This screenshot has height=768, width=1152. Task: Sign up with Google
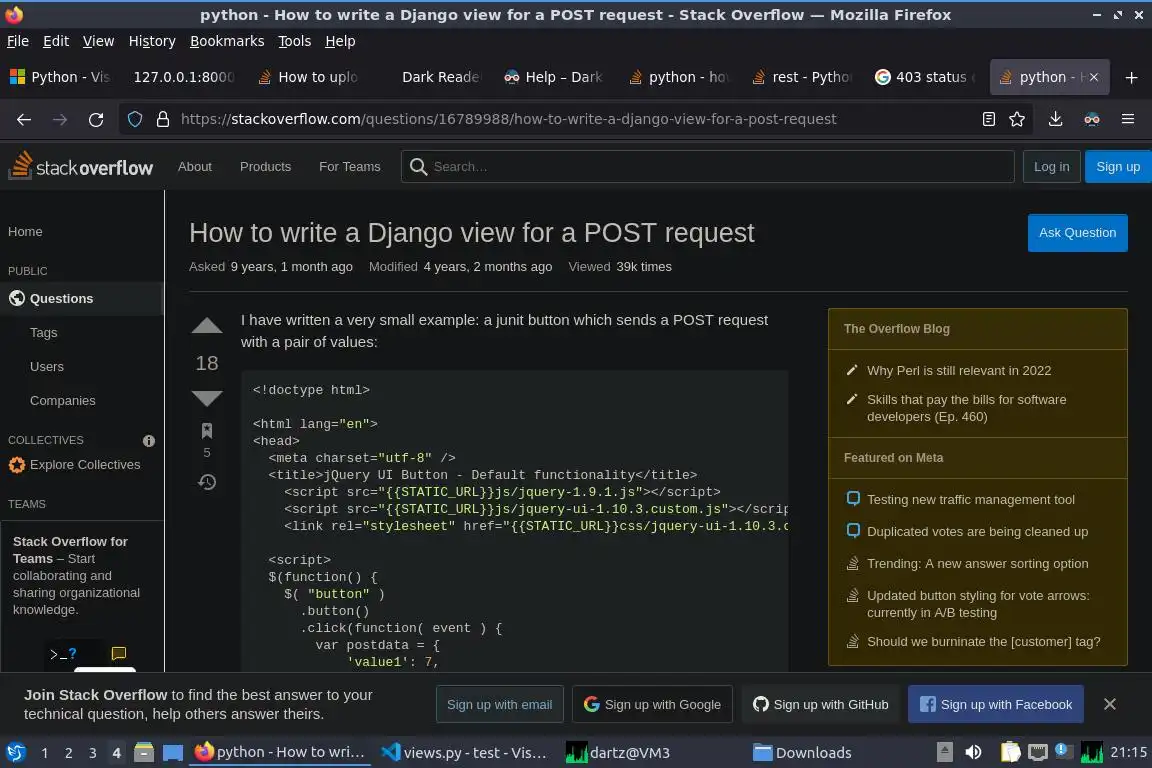point(652,704)
